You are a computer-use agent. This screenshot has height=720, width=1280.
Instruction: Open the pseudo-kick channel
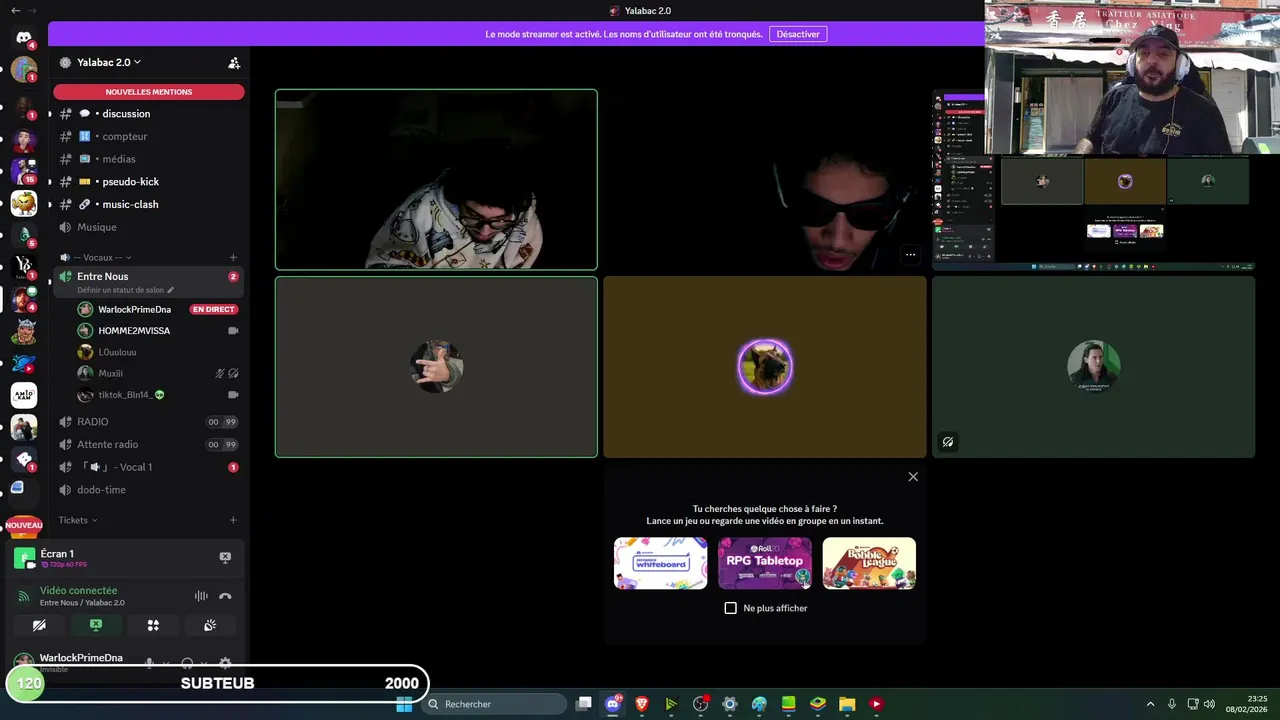tap(149, 182)
